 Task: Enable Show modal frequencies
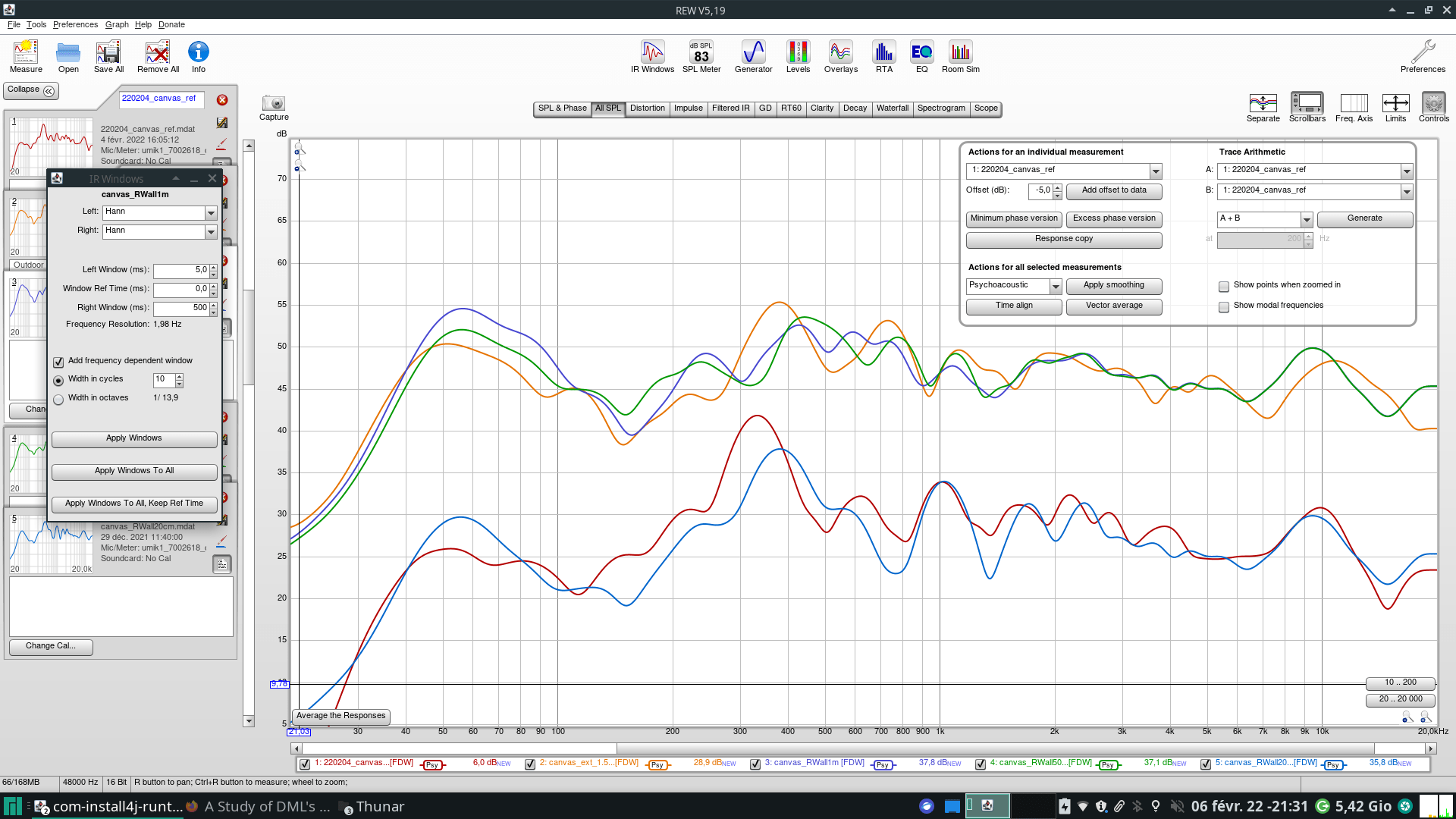click(1224, 306)
